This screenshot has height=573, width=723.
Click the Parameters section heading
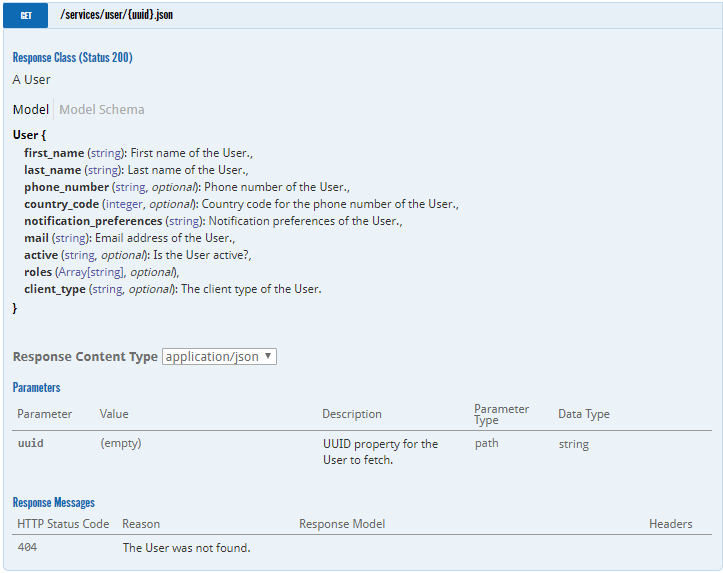click(x=37, y=388)
